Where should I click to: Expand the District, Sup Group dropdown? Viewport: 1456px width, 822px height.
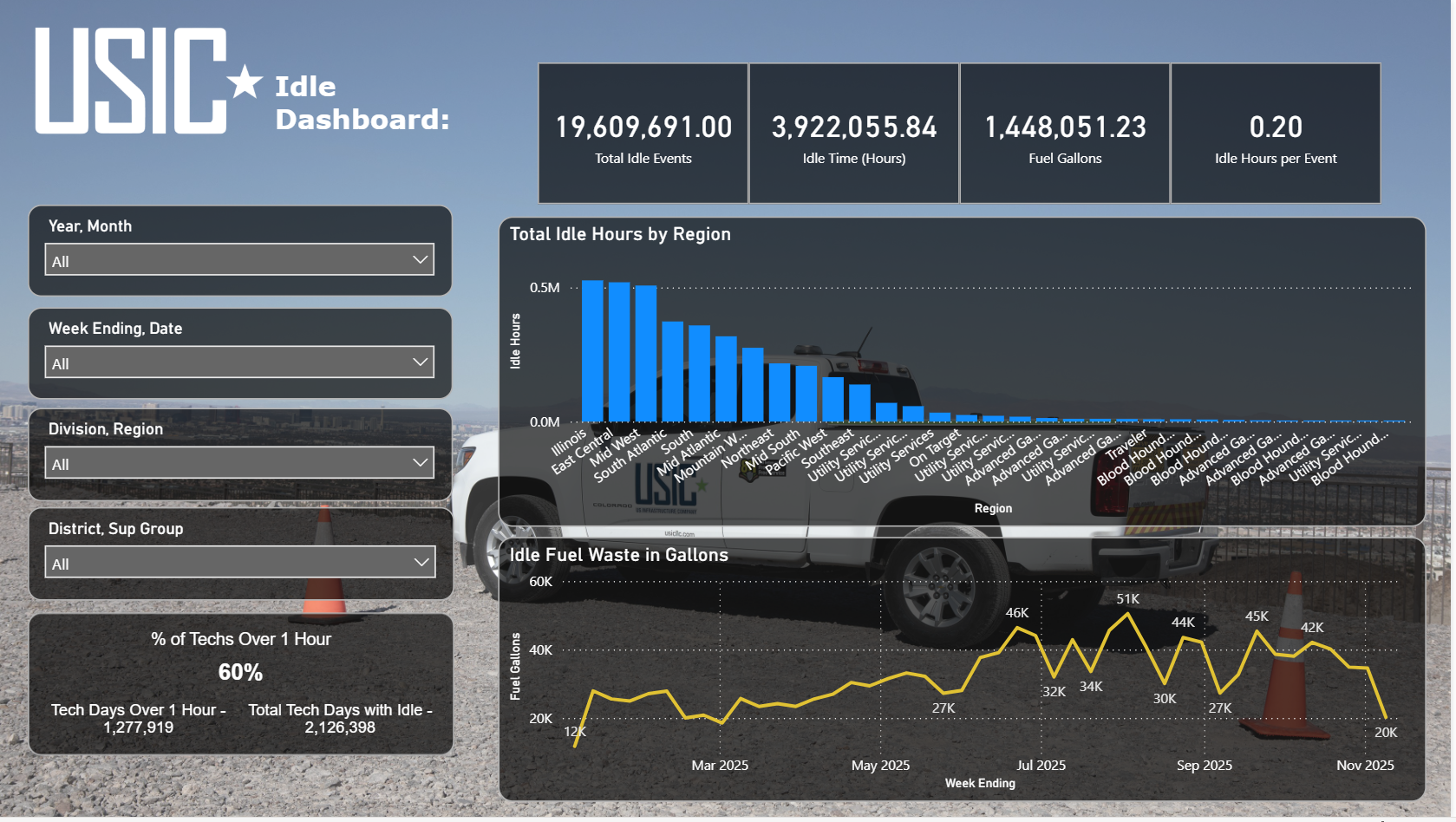240,562
